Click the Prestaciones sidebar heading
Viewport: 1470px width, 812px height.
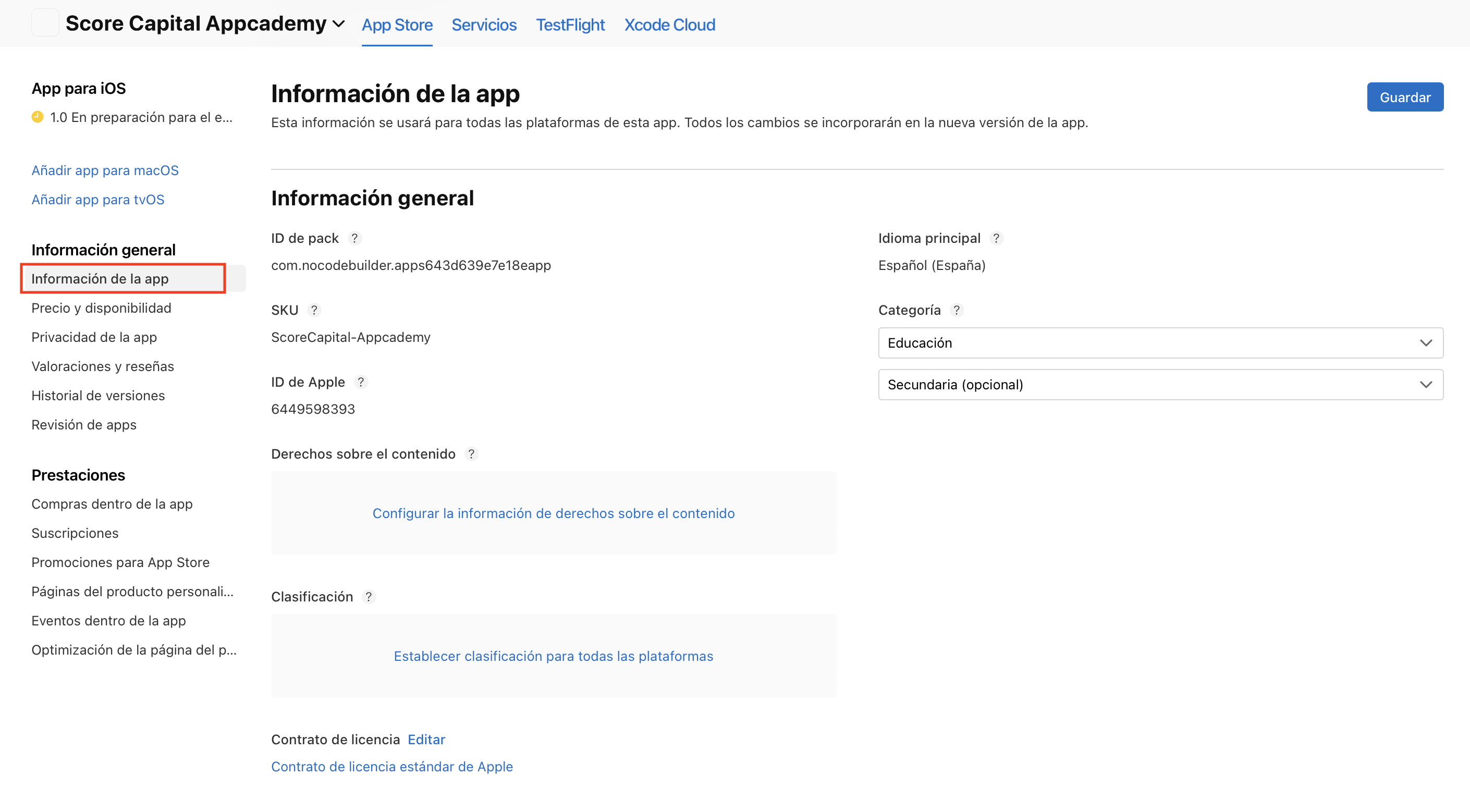[78, 475]
